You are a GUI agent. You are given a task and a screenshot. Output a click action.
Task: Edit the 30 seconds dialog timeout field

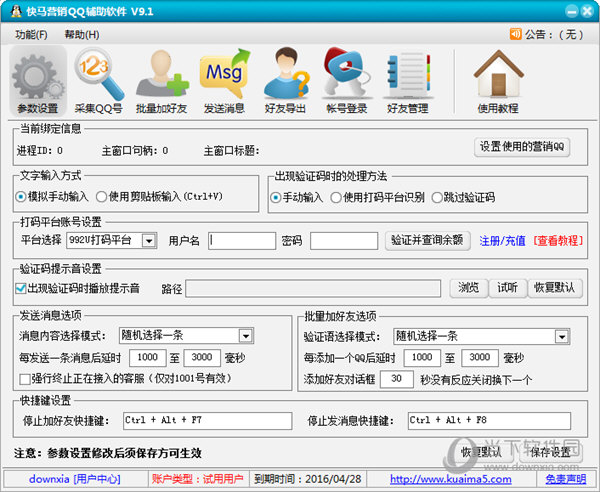click(397, 379)
